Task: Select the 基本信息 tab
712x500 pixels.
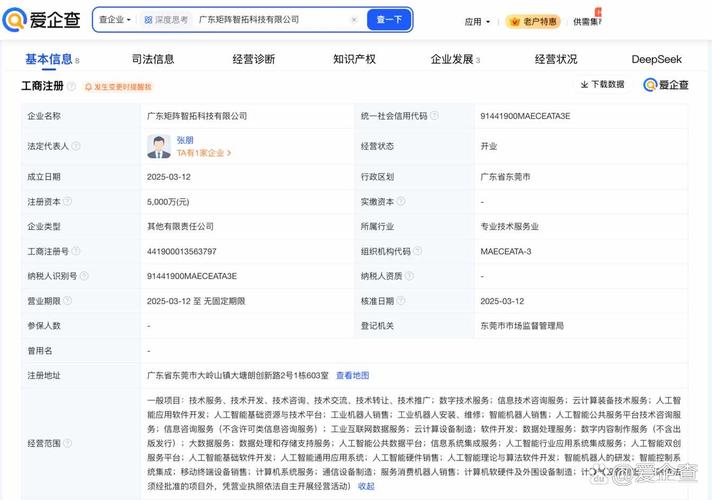Action: pyautogui.click(x=52, y=59)
